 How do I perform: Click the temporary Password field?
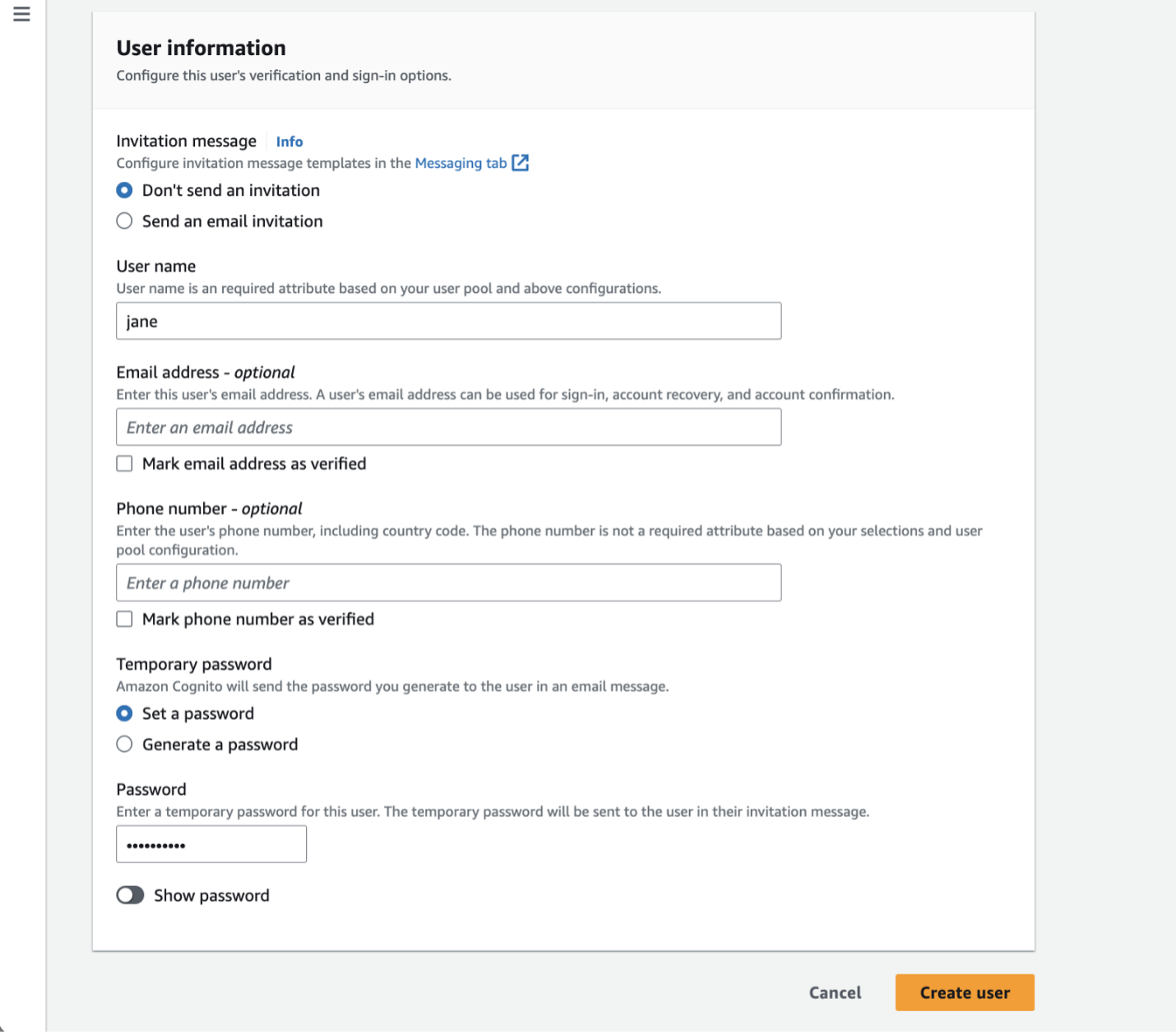click(211, 843)
